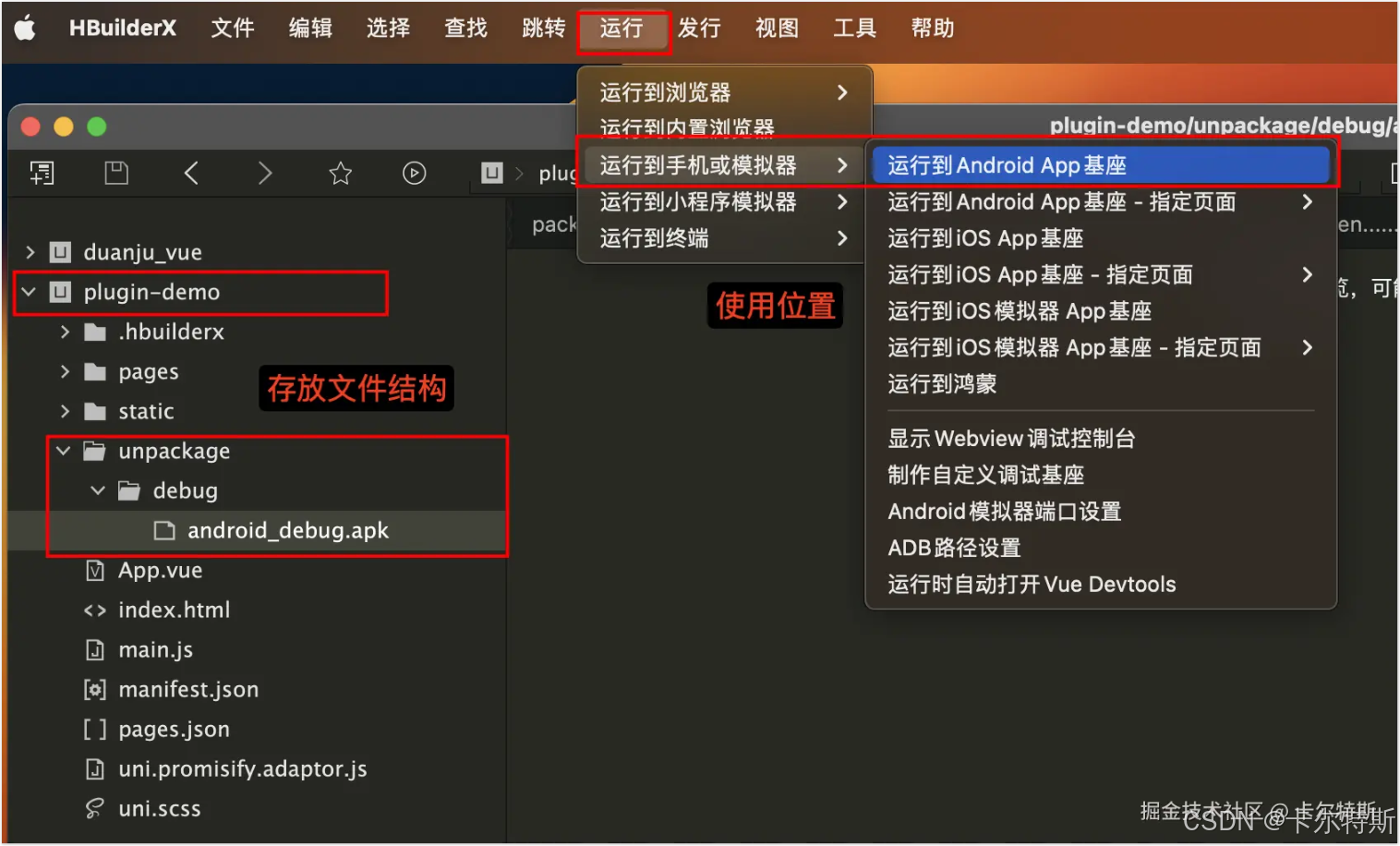Click the run play toolbar icon
Screen dimensions: 1400x846
[x=415, y=173]
